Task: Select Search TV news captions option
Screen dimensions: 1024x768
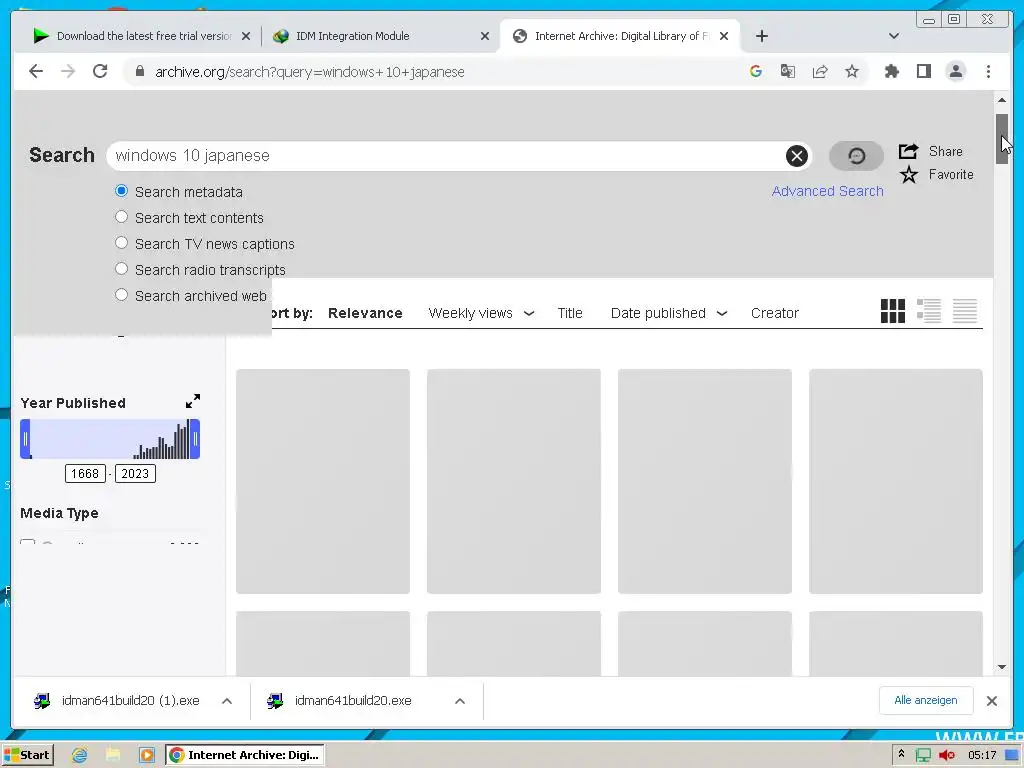Action: coord(121,243)
